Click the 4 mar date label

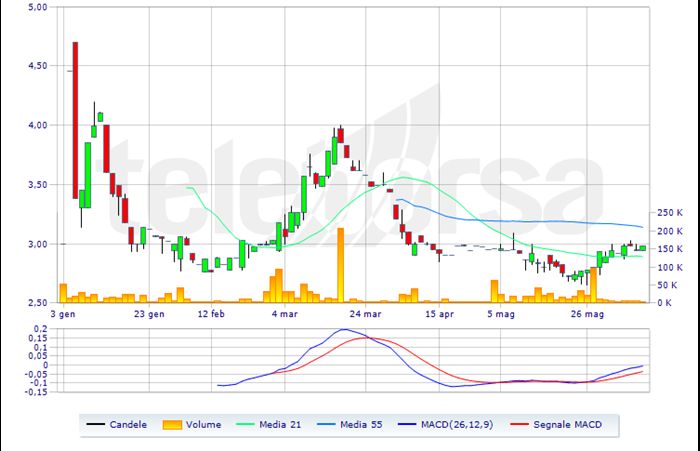click(284, 314)
